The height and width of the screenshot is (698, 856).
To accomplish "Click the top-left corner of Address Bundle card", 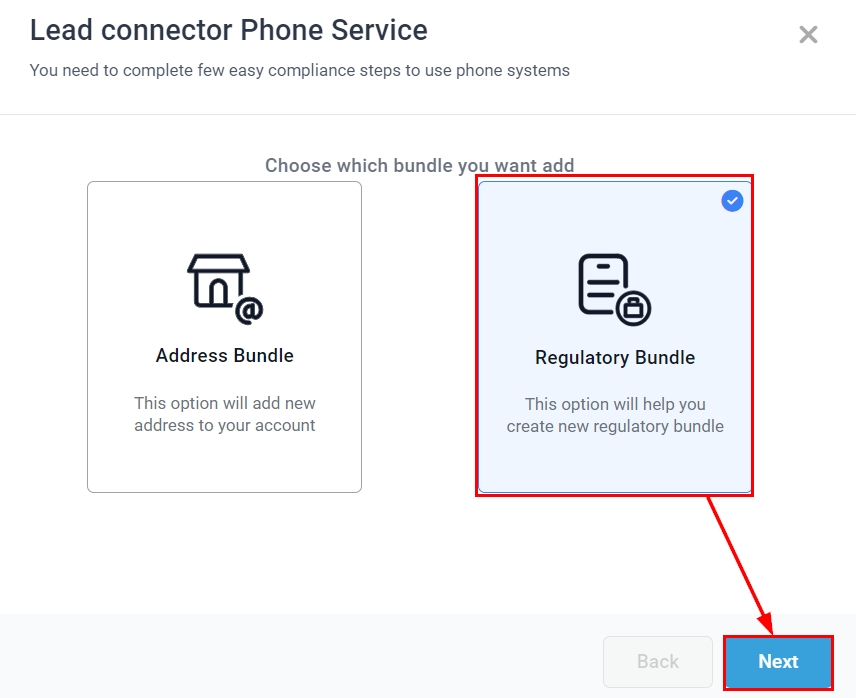I will point(96,190).
